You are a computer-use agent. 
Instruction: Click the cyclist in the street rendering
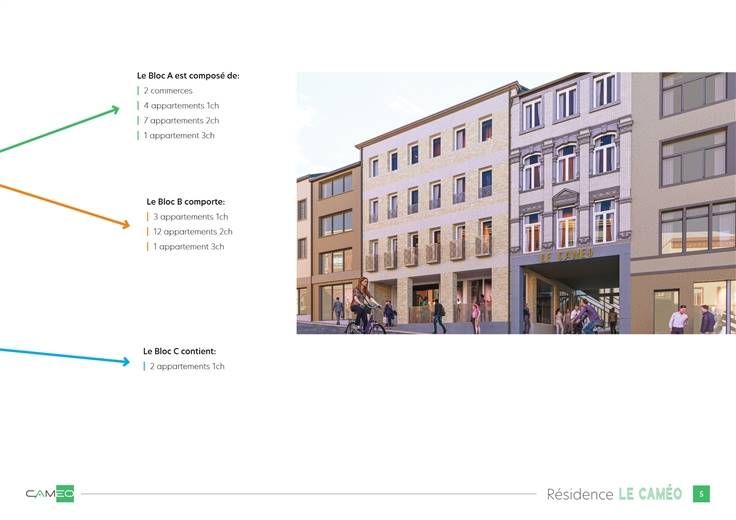click(x=362, y=307)
